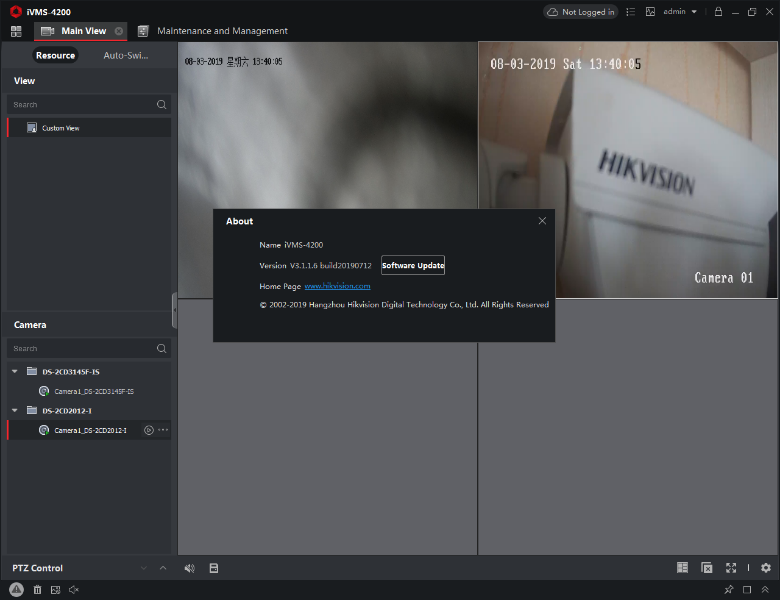Select the Auto-Switch tab

[125, 55]
